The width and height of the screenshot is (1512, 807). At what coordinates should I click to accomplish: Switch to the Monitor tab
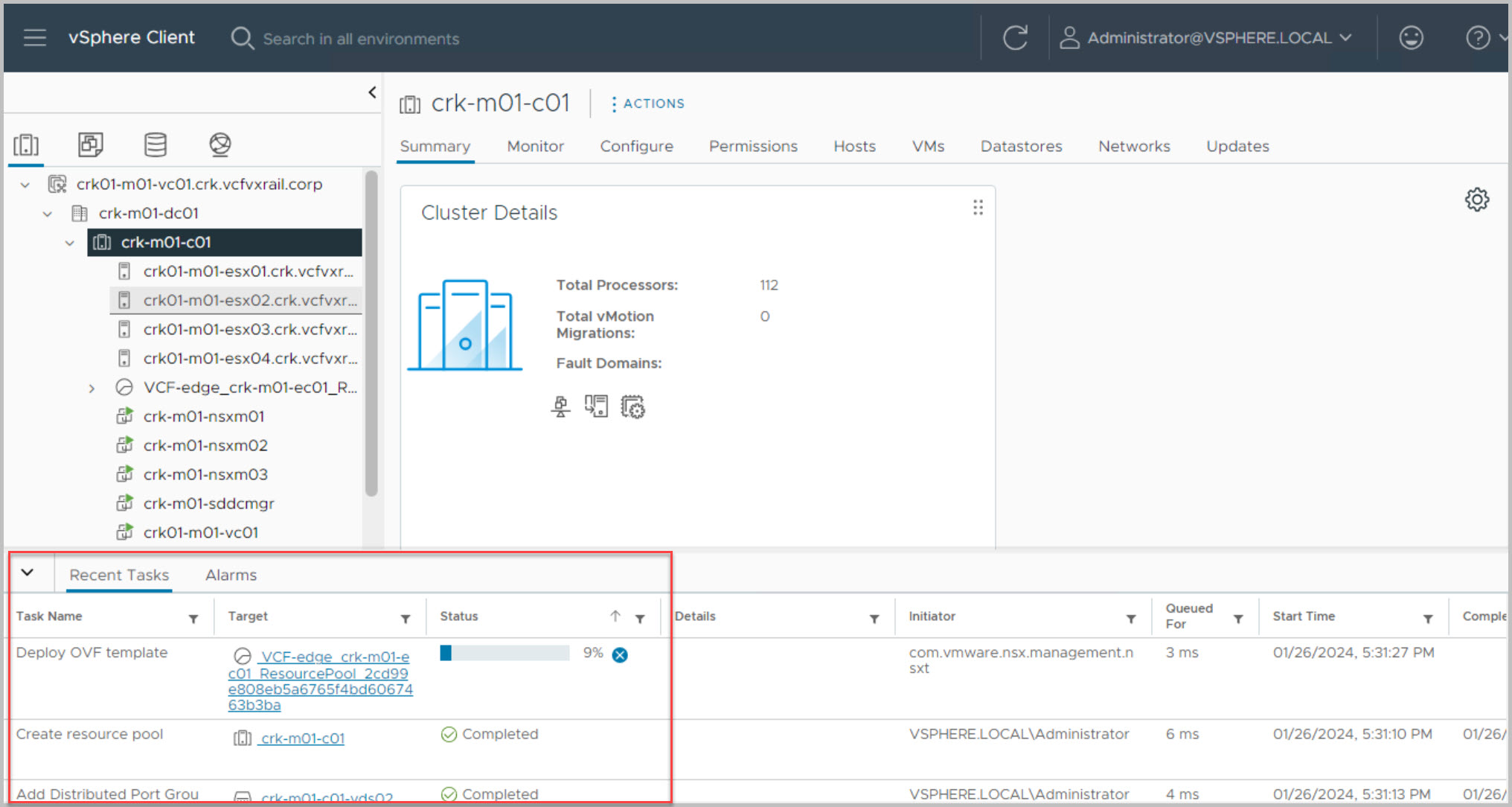pyautogui.click(x=535, y=147)
